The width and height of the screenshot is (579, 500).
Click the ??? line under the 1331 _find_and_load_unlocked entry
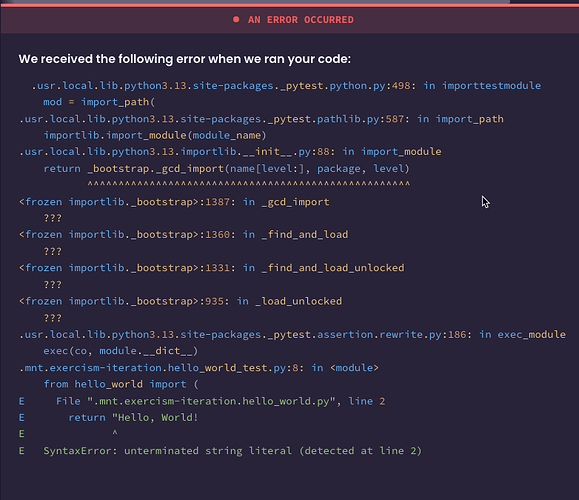(x=52, y=285)
